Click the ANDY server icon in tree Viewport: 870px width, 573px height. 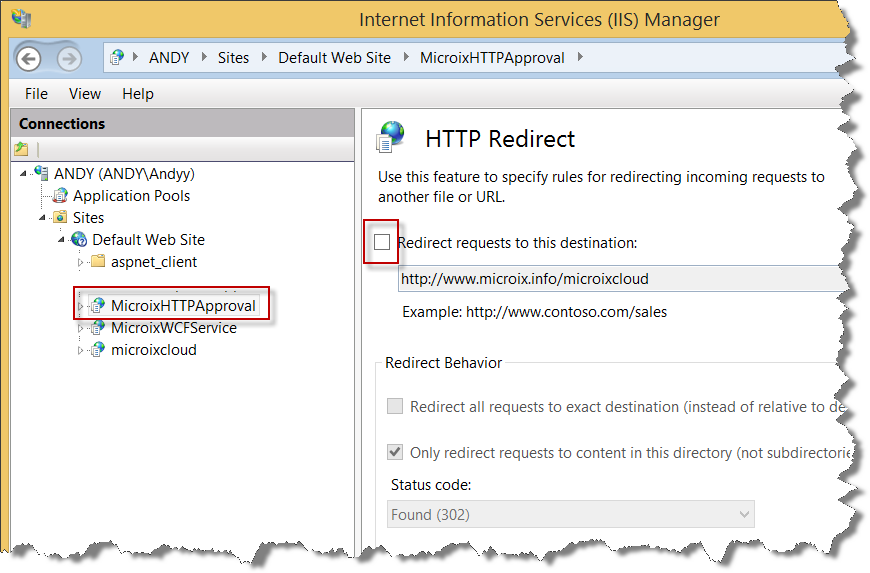(x=41, y=174)
